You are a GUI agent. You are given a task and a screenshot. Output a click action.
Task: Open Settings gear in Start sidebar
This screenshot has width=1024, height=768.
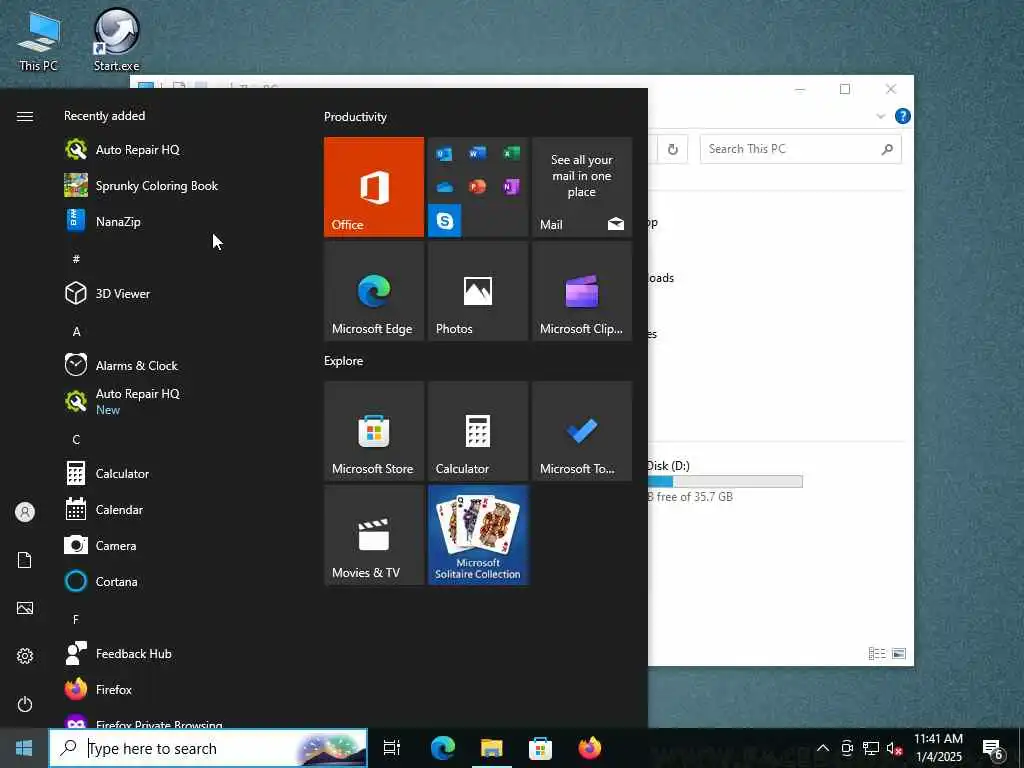25,656
